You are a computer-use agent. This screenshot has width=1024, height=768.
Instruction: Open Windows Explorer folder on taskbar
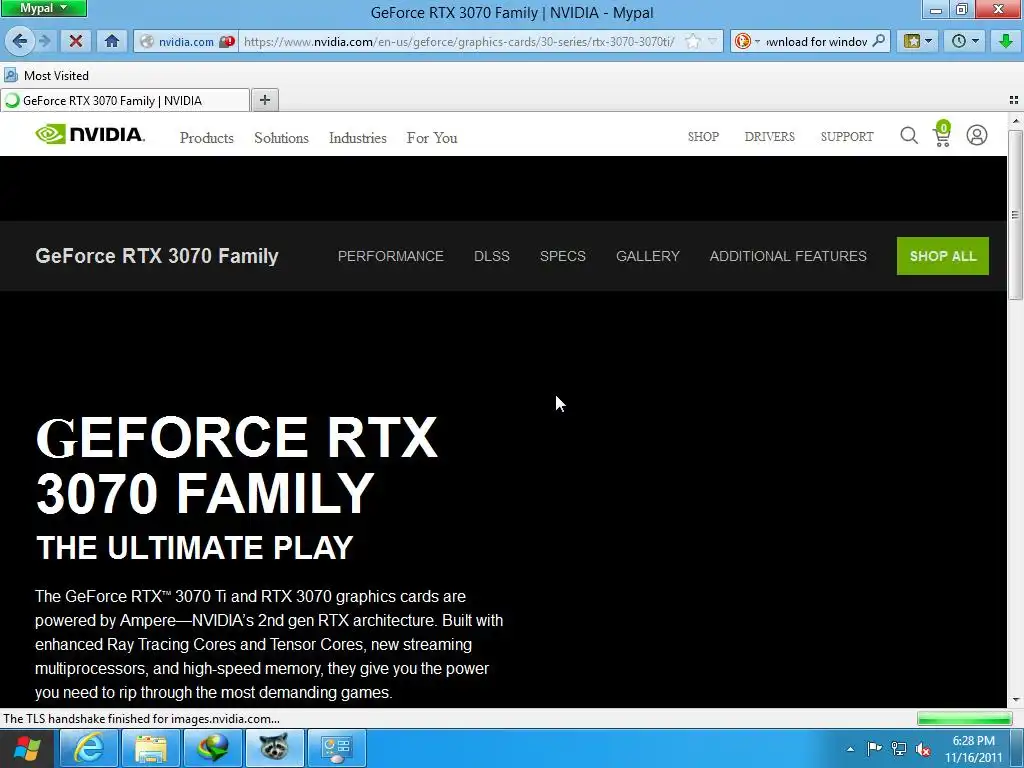pyautogui.click(x=150, y=748)
